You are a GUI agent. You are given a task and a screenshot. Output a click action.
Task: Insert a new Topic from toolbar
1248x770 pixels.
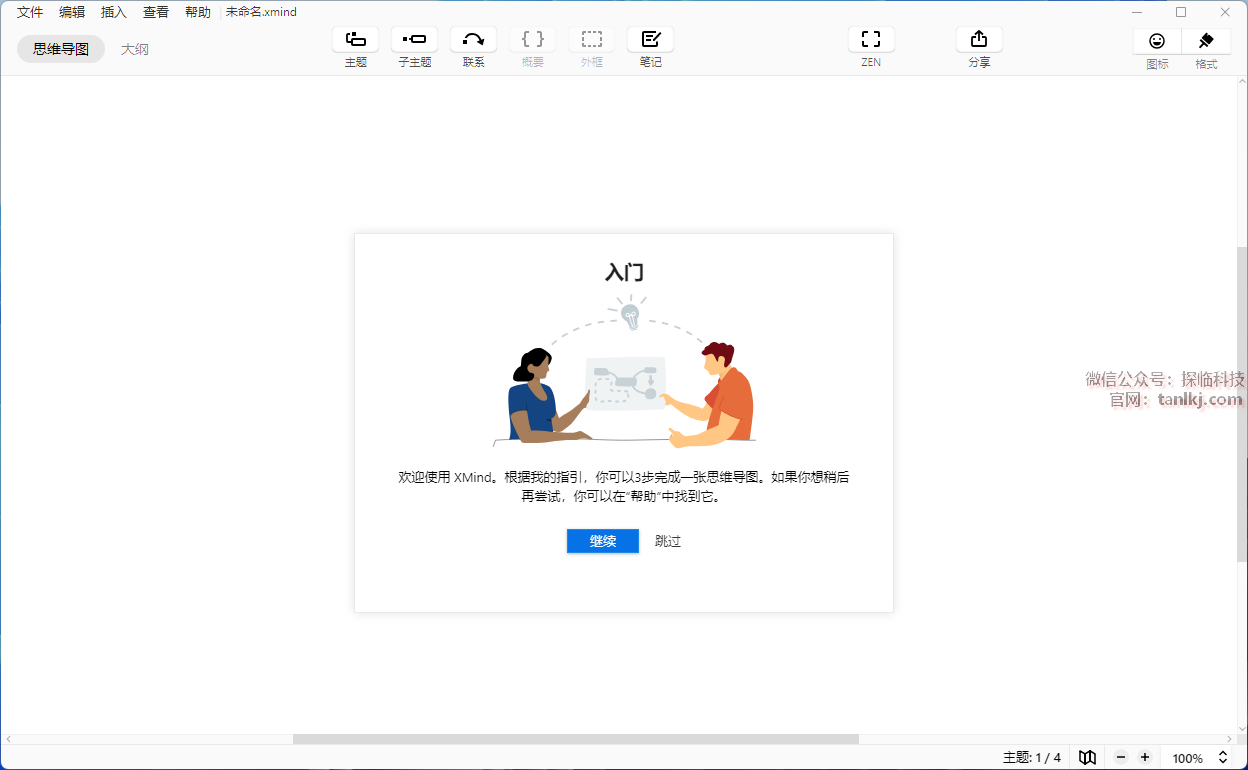[x=355, y=39]
